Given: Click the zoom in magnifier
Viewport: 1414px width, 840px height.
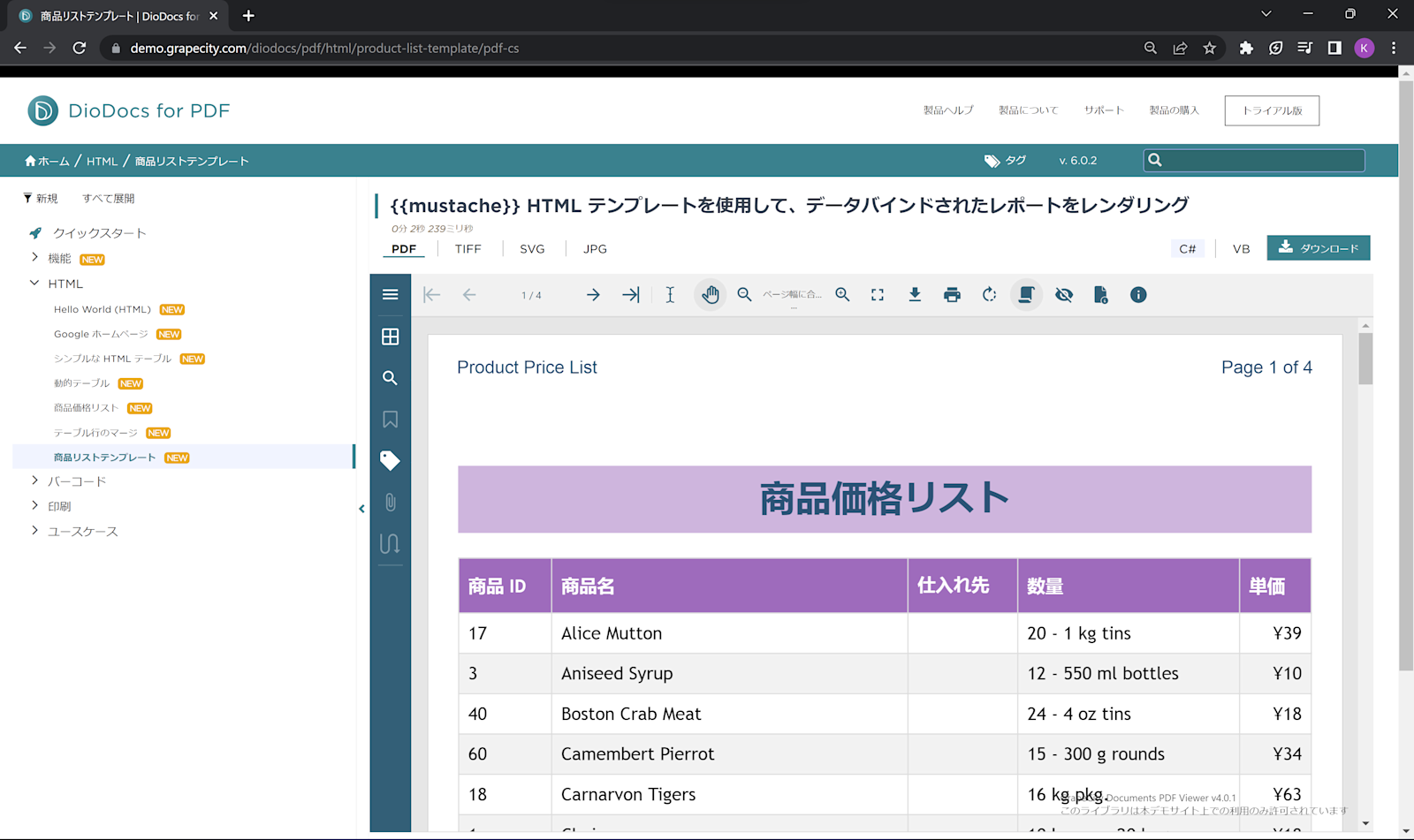Looking at the screenshot, I should [x=842, y=295].
